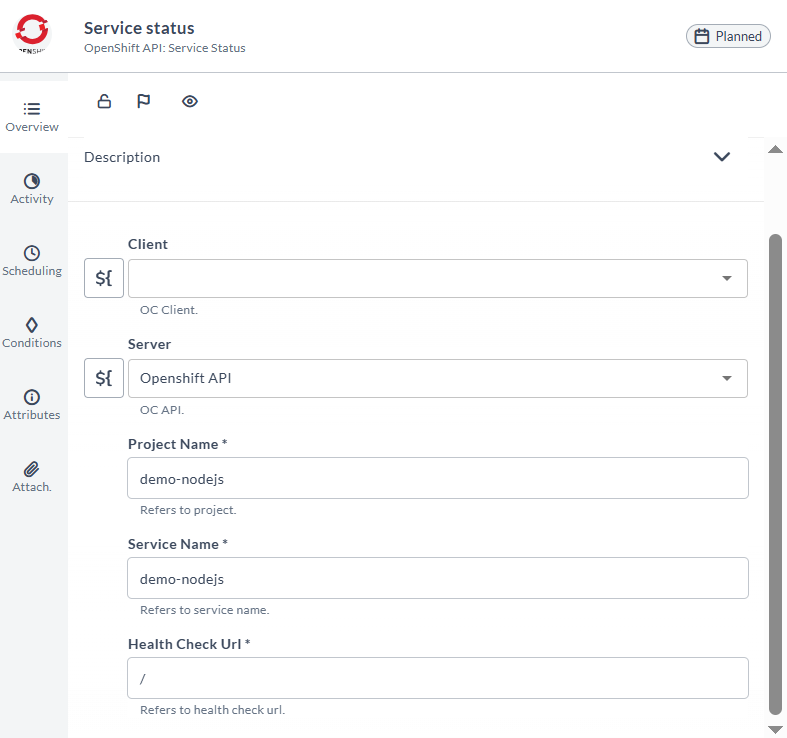The height and width of the screenshot is (738, 787).
Task: Open the Scheduling tab
Action: tap(32, 261)
